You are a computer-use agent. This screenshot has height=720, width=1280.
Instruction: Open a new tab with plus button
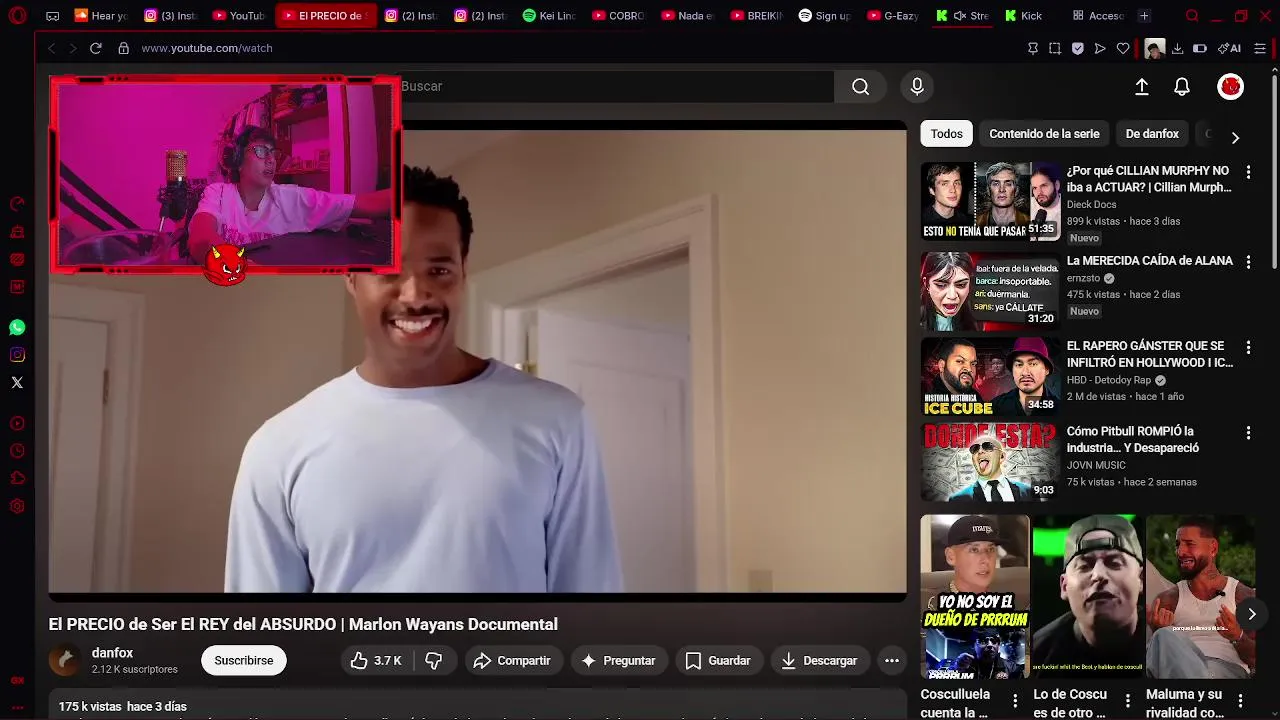1144,16
